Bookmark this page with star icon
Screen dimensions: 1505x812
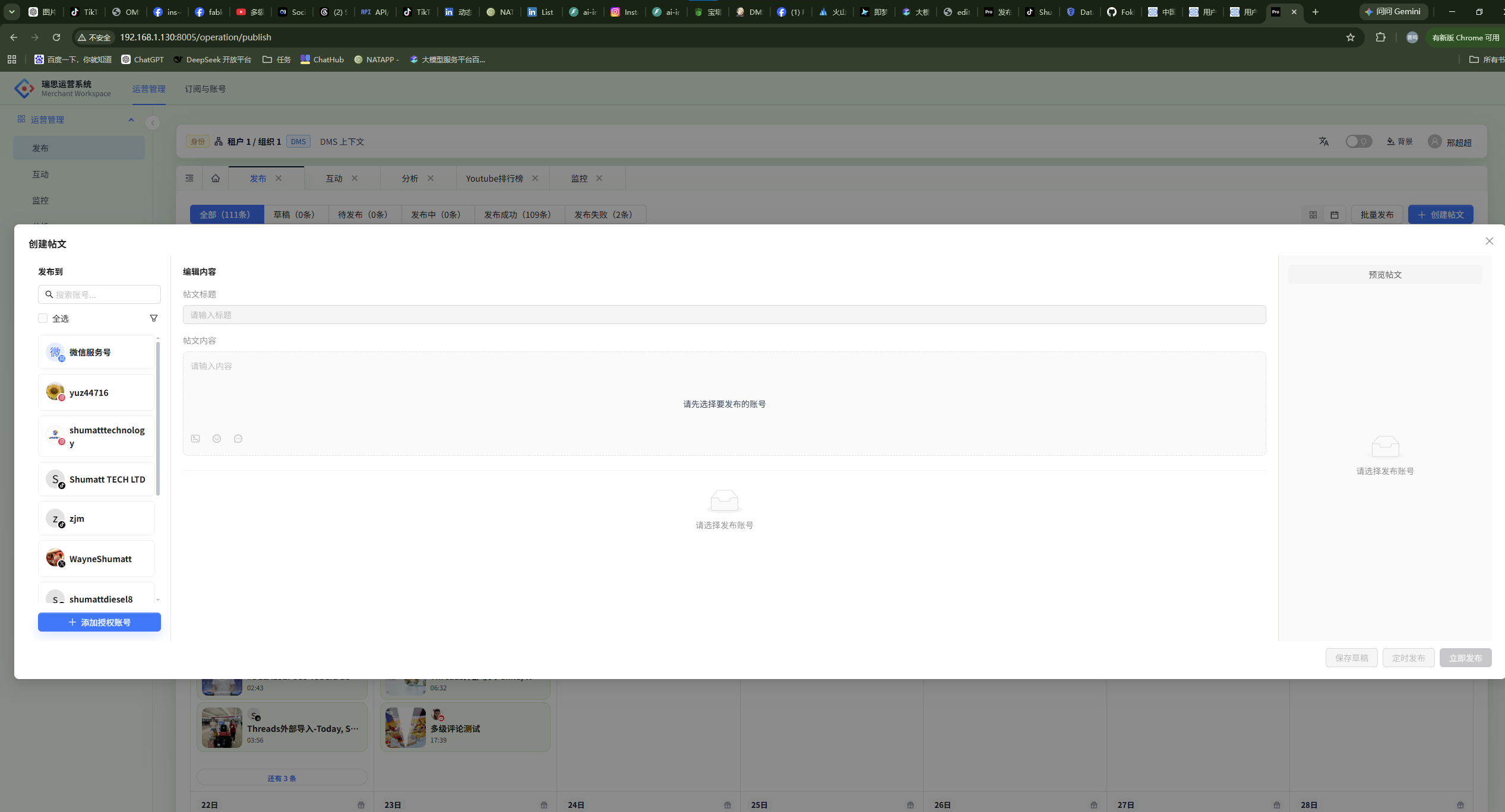1351,37
